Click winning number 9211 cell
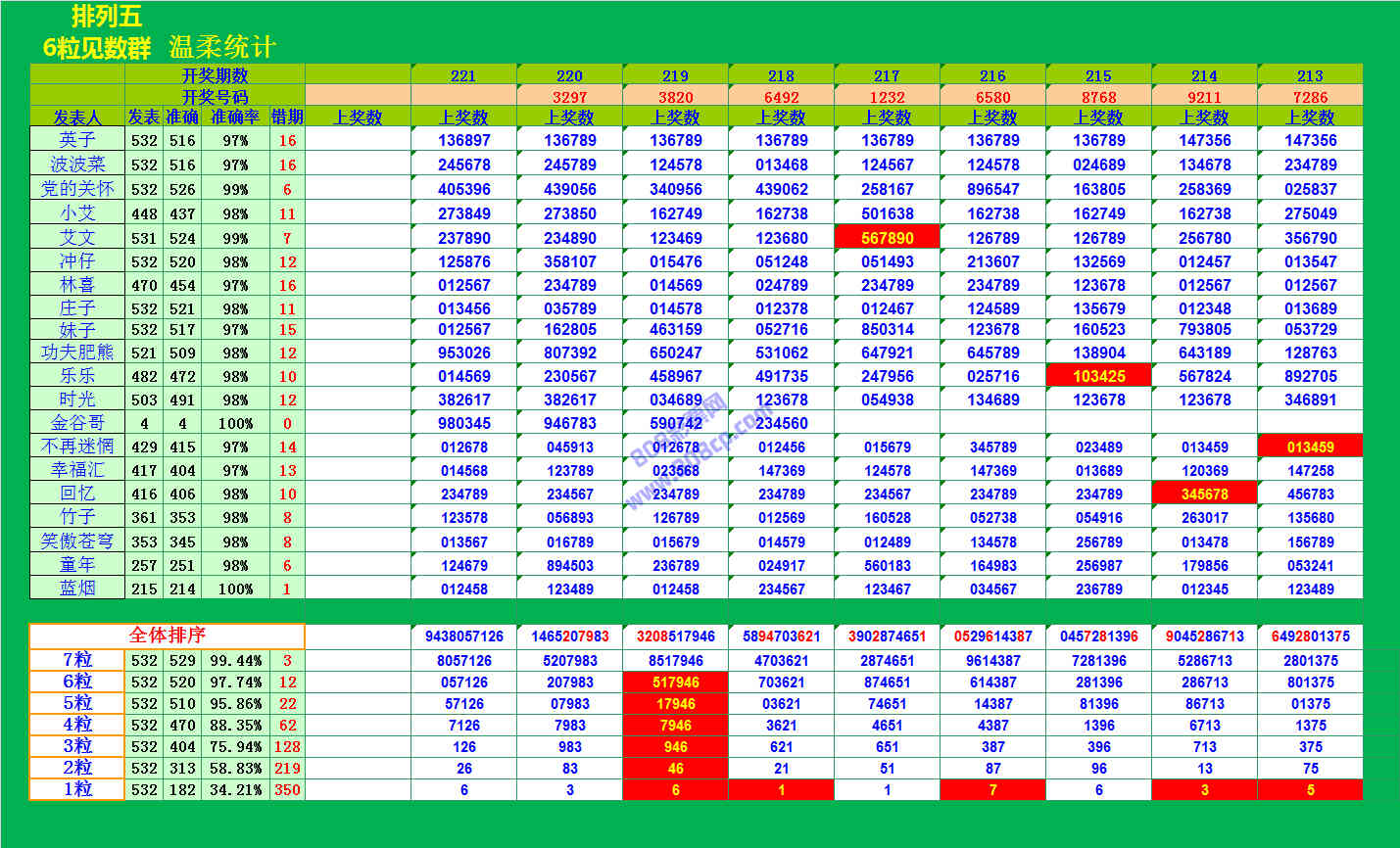Image resolution: width=1400 pixels, height=848 pixels. click(x=1204, y=97)
